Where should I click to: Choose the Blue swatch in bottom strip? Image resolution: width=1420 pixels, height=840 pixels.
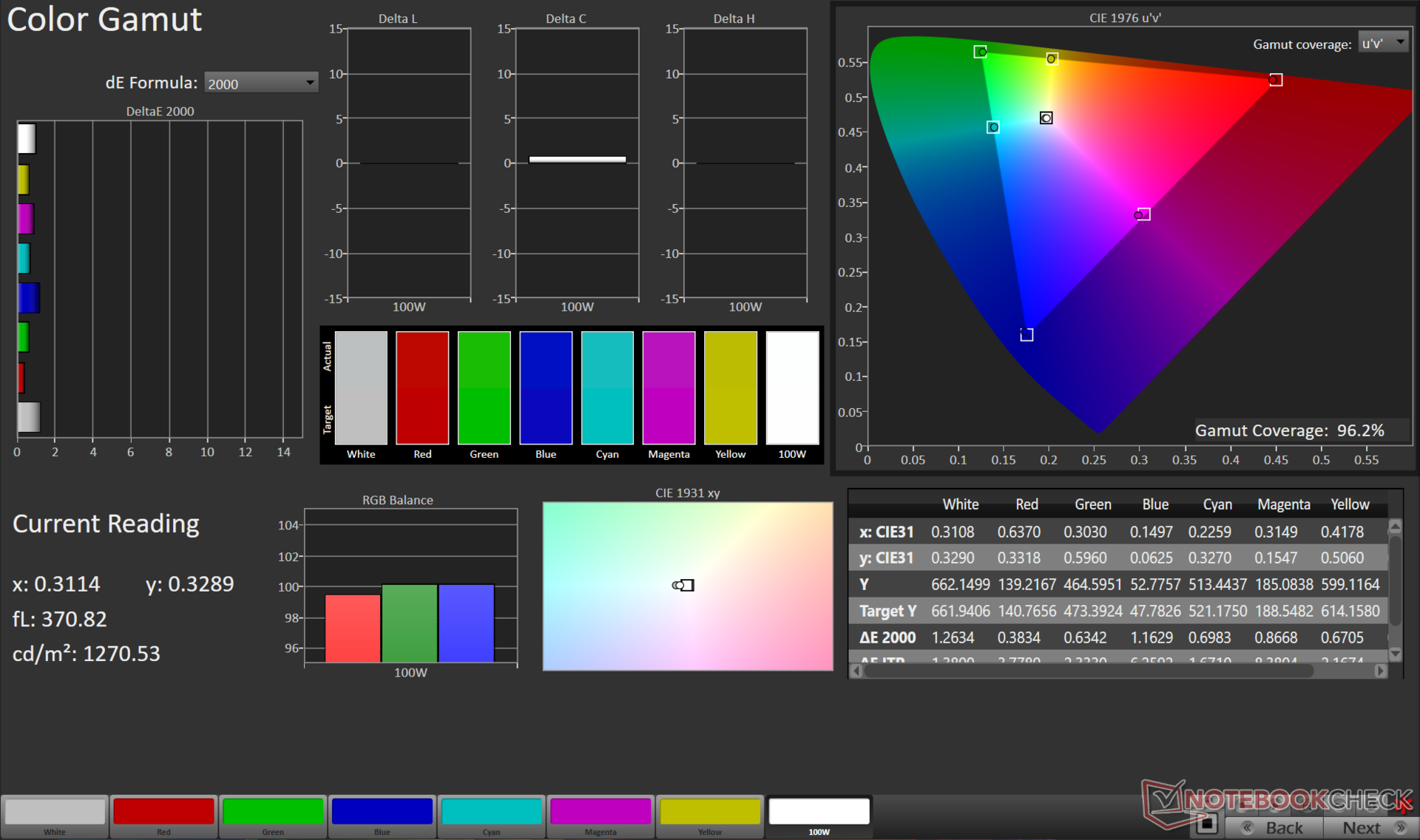pyautogui.click(x=382, y=812)
